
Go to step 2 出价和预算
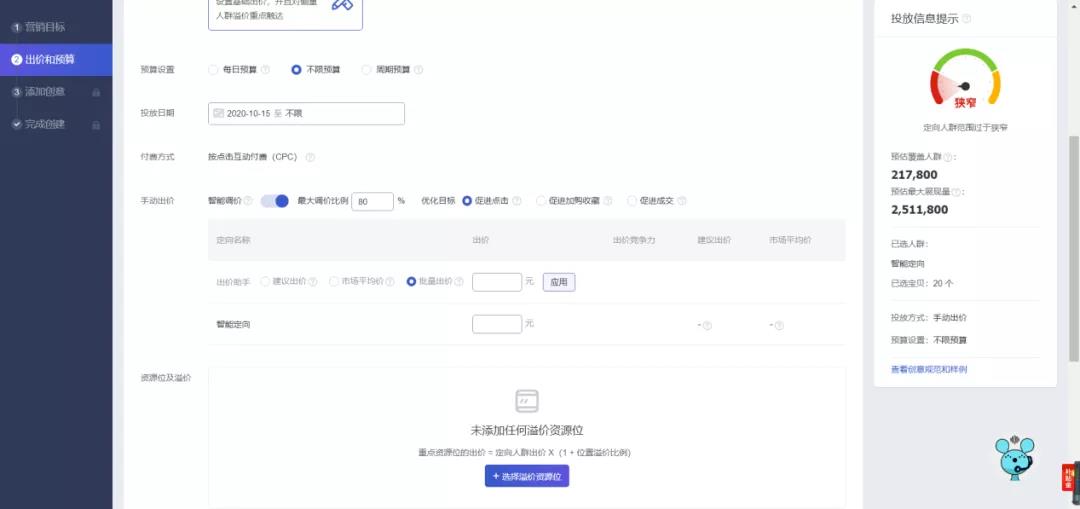(56, 60)
